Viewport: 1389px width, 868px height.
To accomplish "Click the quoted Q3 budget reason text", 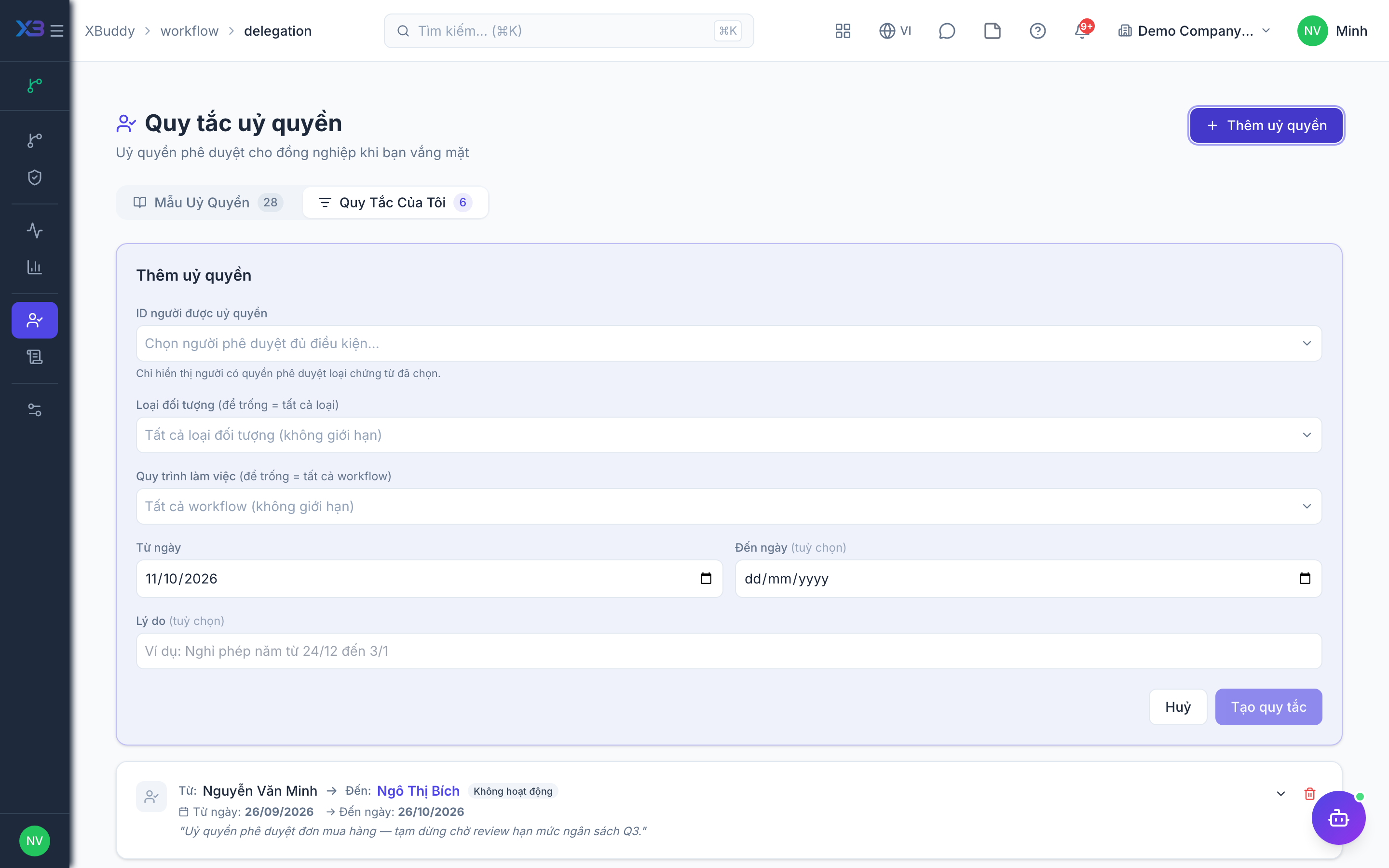I will point(413,831).
